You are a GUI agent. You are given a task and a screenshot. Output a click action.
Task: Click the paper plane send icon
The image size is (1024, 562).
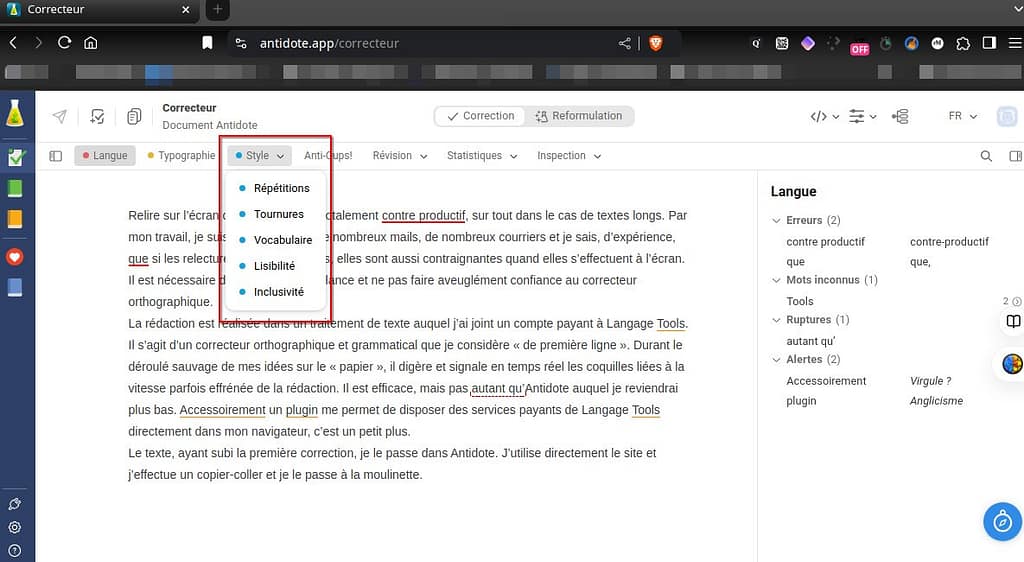(x=60, y=116)
